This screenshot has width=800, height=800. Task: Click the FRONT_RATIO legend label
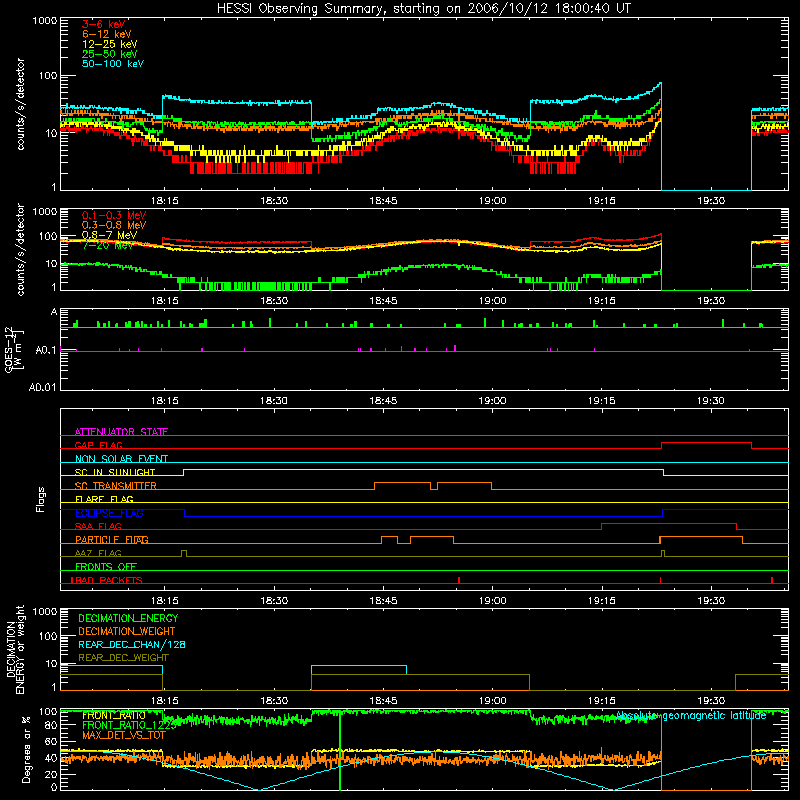click(x=114, y=715)
